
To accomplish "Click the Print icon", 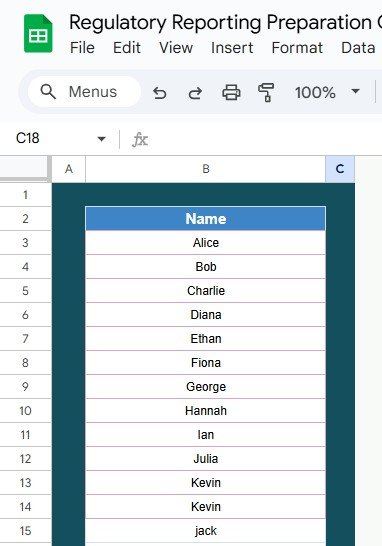I will point(231,93).
